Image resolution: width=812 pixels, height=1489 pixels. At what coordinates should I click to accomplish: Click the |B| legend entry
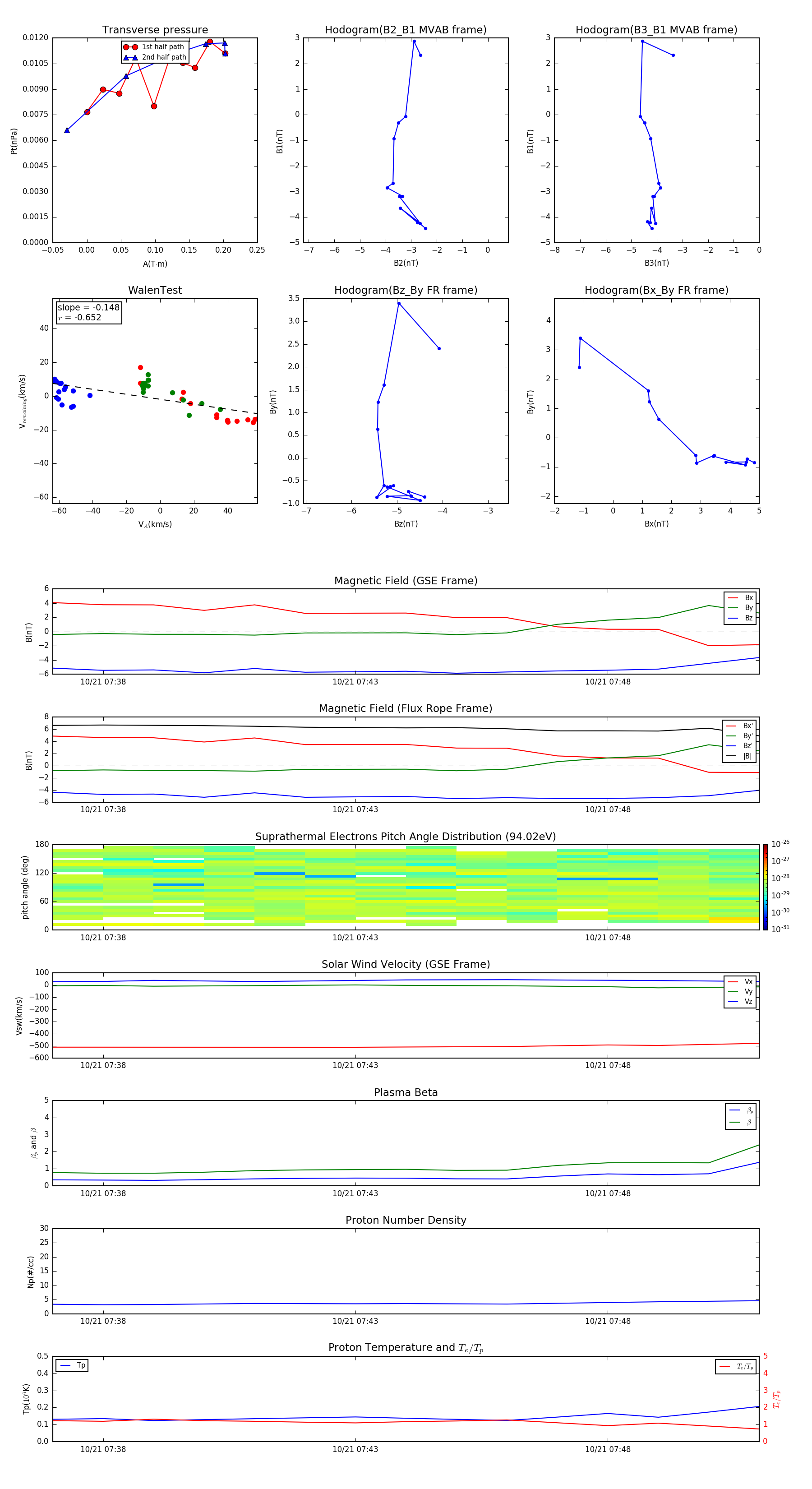(740, 756)
